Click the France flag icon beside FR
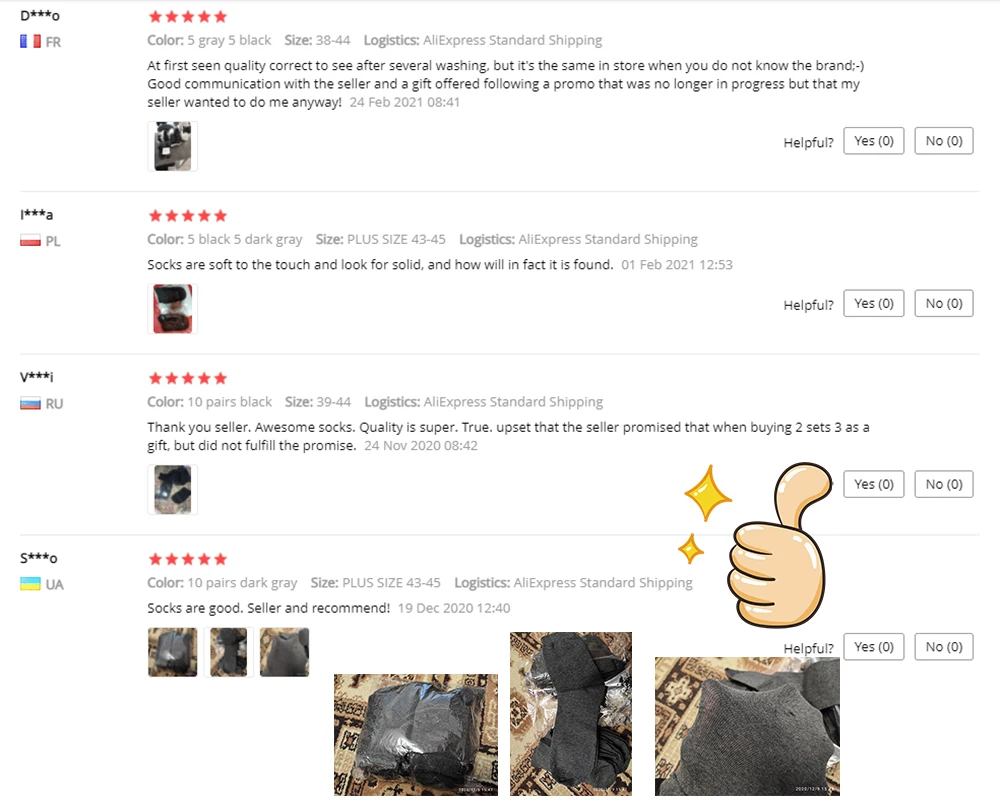The image size is (1000, 800). pyautogui.click(x=30, y=41)
